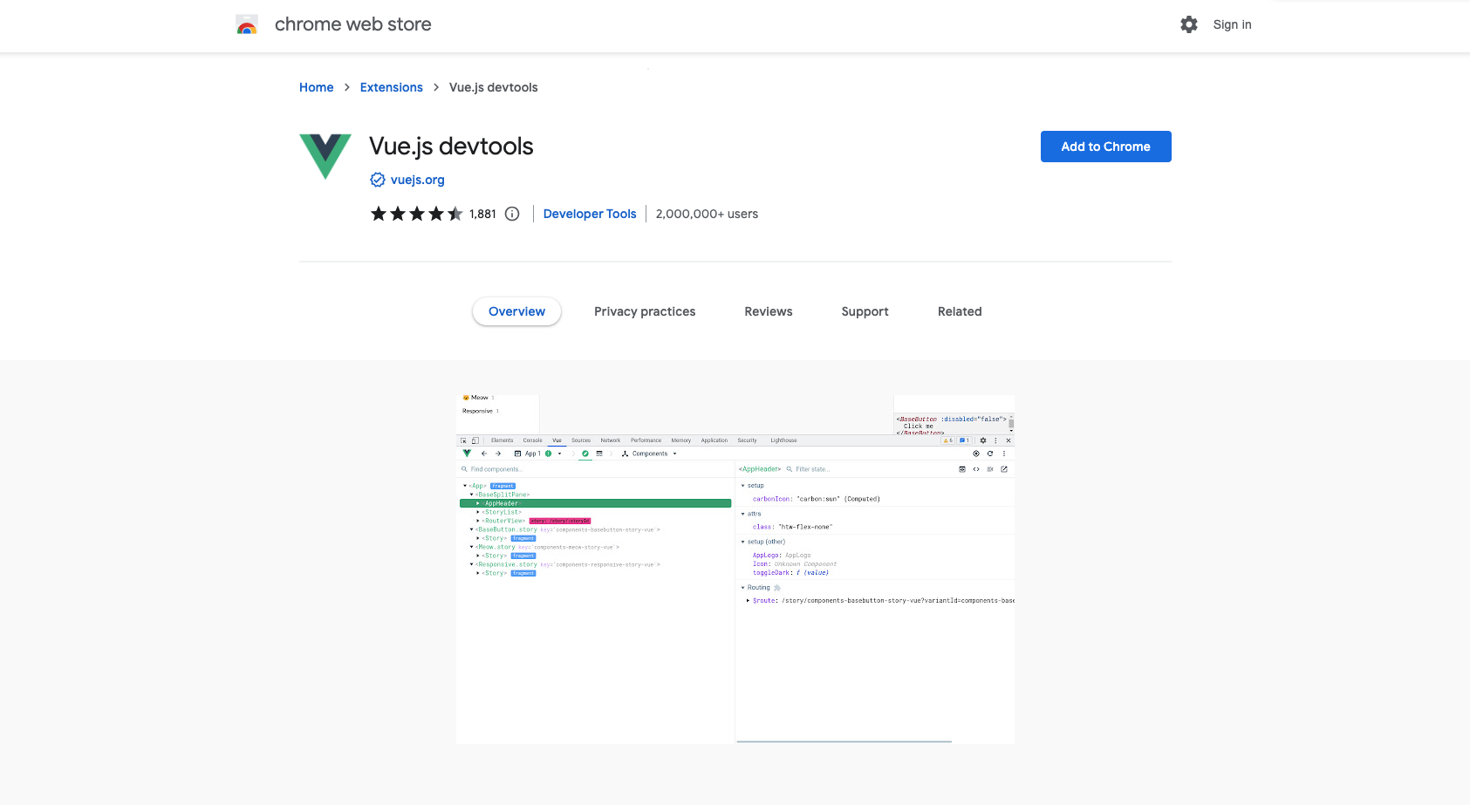This screenshot has width=1470, height=812.
Task: Open the Developer Tools category link
Action: click(590, 214)
